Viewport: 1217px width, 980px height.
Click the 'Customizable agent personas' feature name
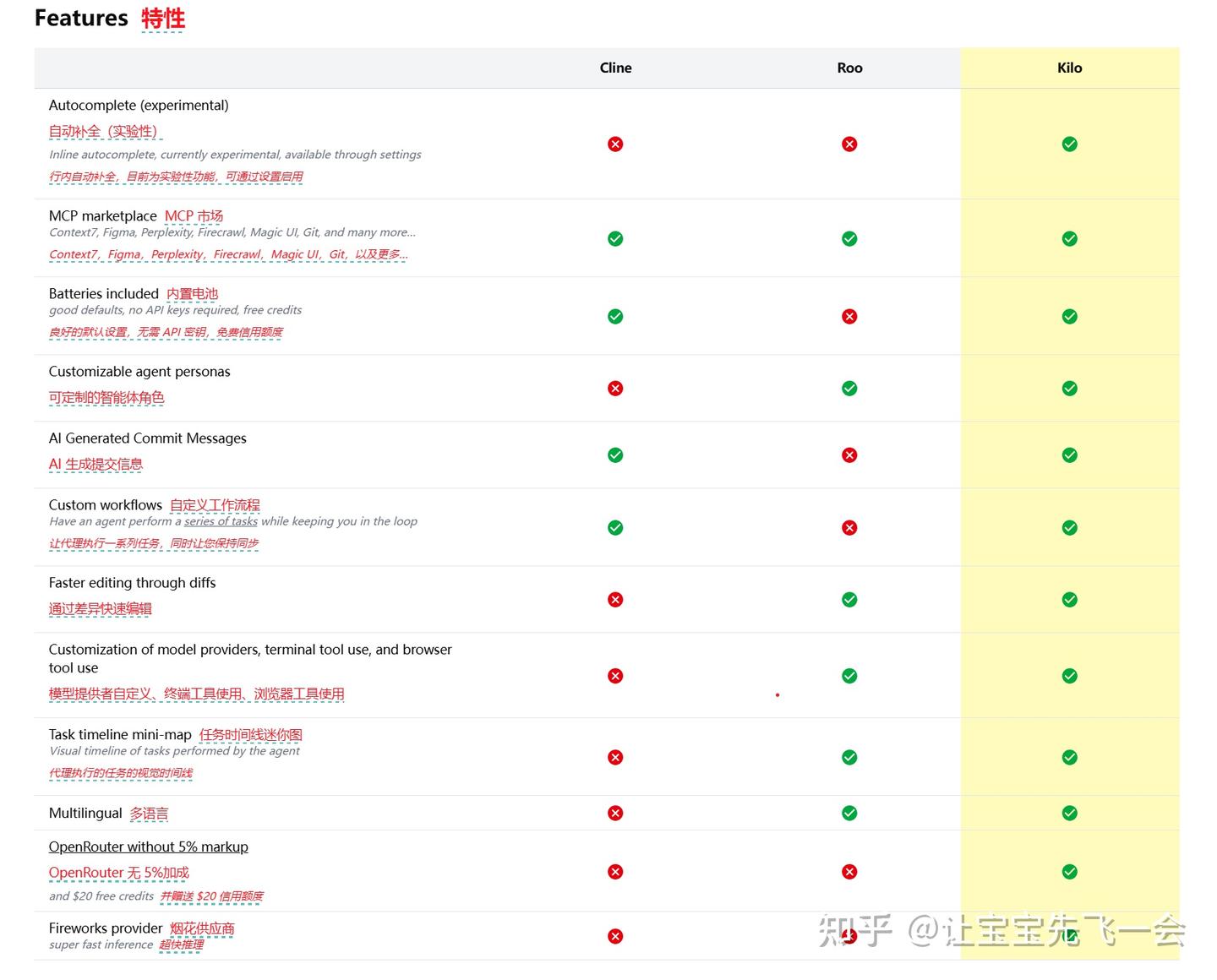click(139, 372)
